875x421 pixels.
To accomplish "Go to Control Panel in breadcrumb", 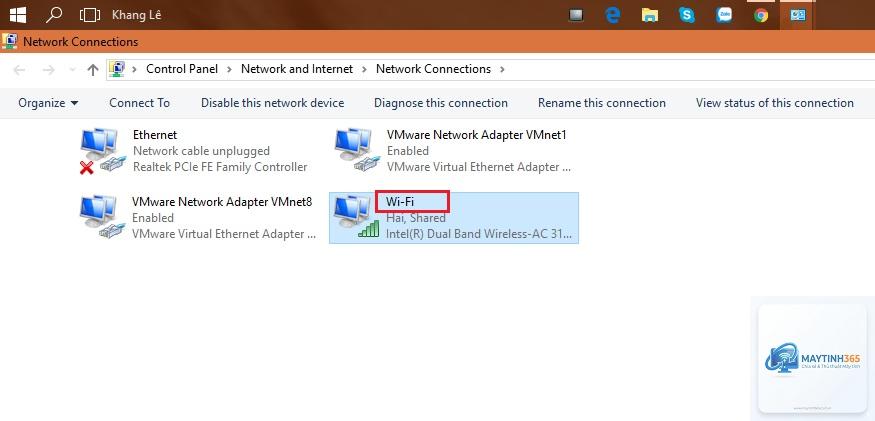I will [x=182, y=69].
